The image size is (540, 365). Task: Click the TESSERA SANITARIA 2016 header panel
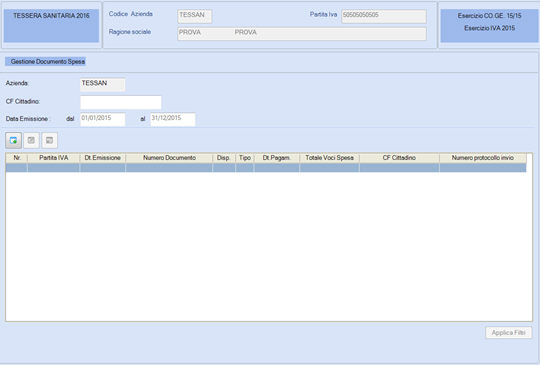tap(51, 25)
